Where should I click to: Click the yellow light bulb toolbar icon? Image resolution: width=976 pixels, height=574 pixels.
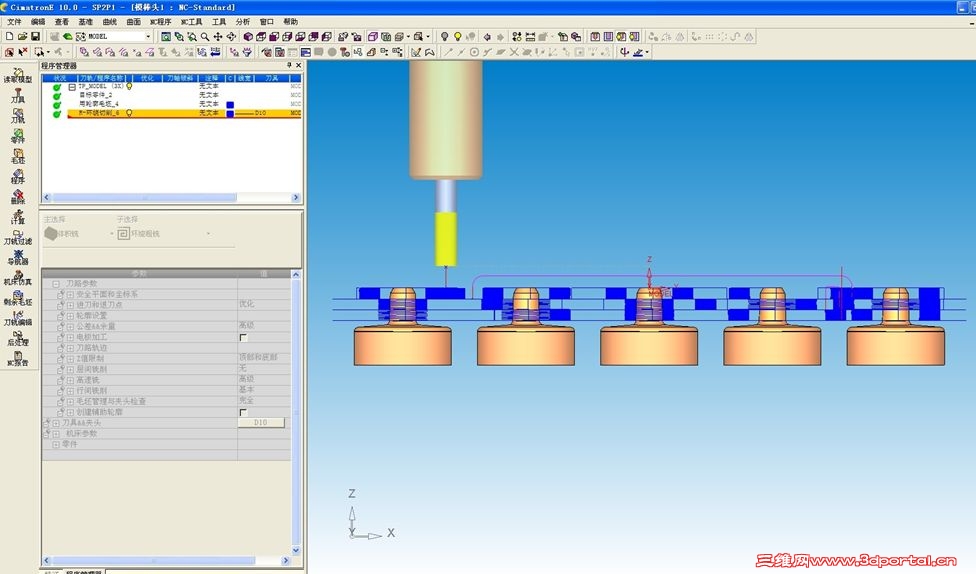458,37
